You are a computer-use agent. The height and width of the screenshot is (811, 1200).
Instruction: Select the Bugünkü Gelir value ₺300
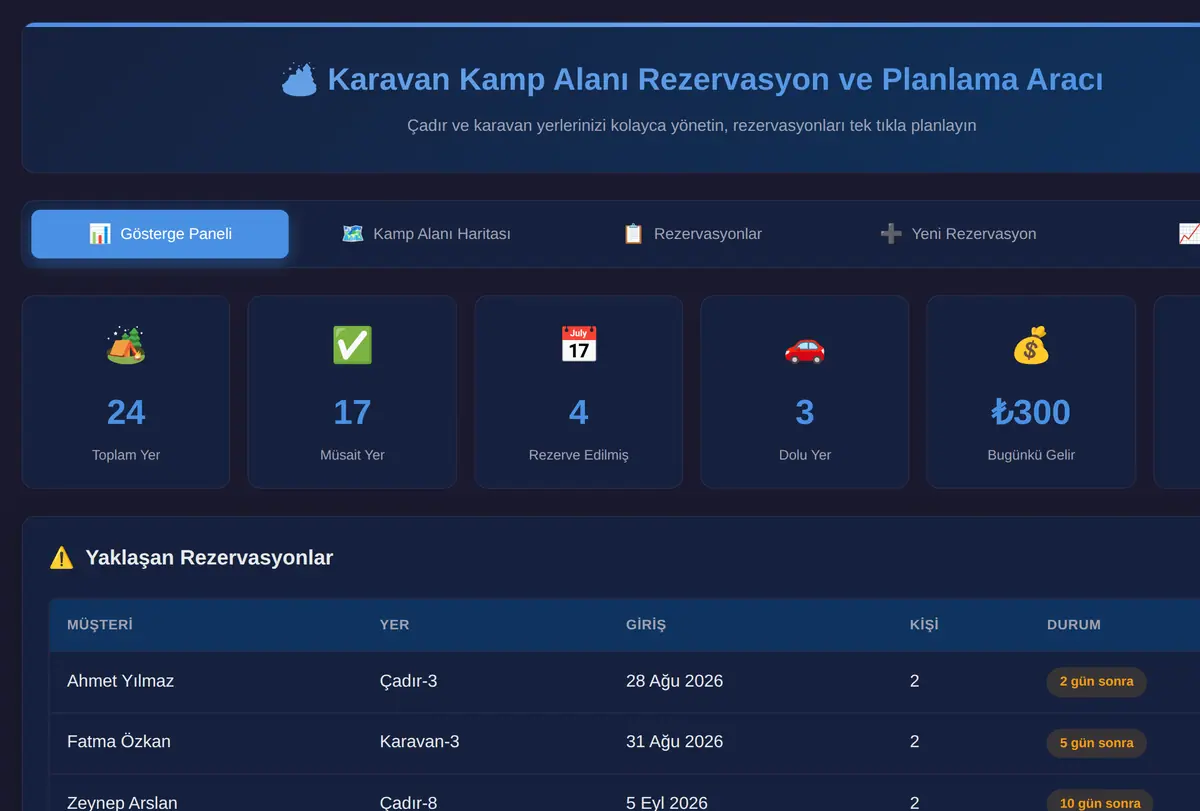click(1031, 412)
